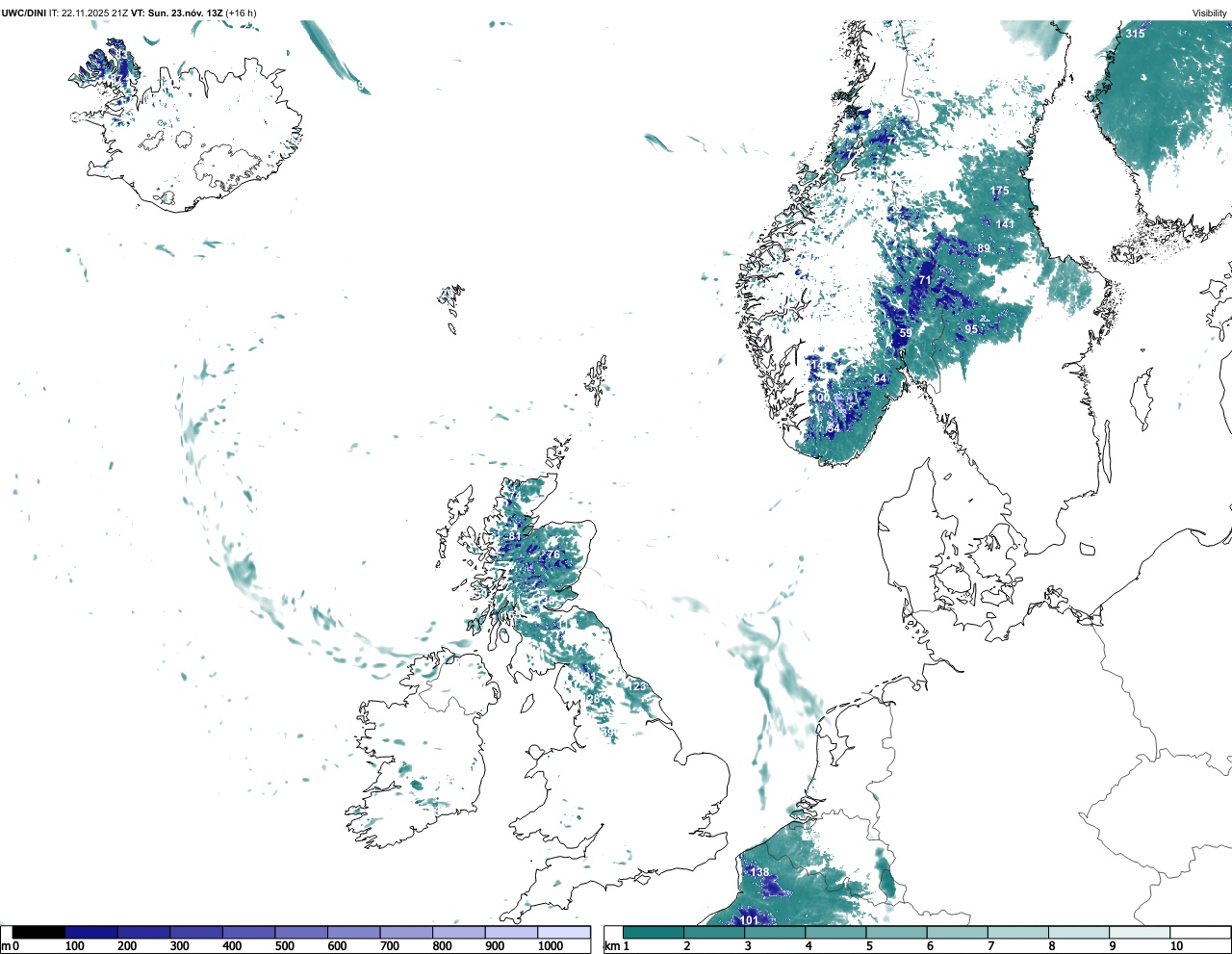Click the '(+16 h)' forecast offset text
Image resolution: width=1232 pixels, height=954 pixels.
click(242, 13)
